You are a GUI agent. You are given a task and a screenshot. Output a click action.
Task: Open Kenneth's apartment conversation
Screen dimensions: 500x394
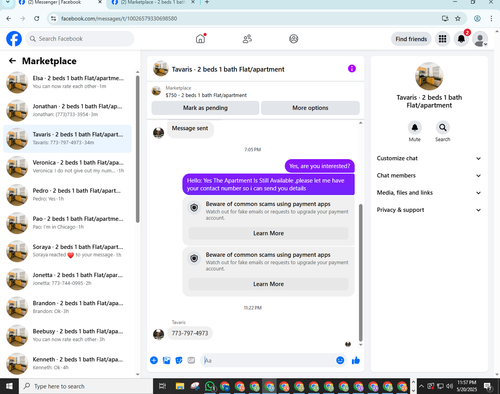click(x=67, y=363)
